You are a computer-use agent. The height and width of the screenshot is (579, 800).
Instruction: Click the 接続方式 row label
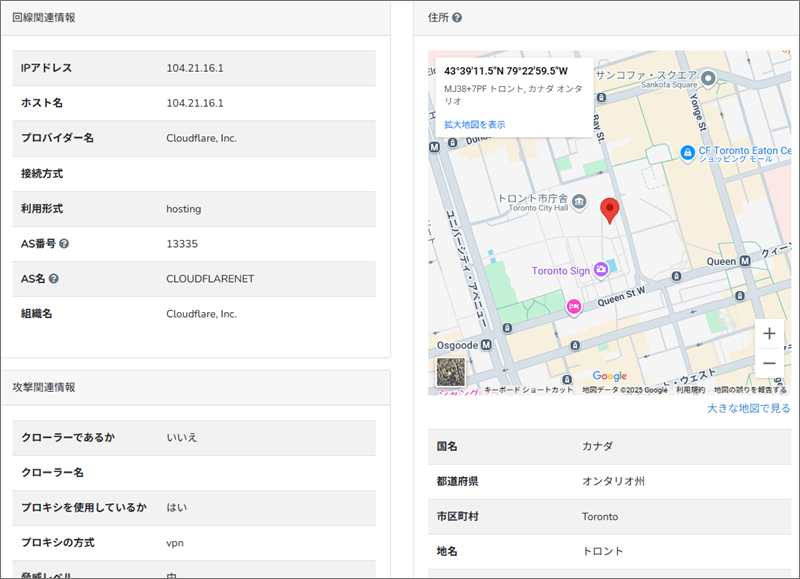point(42,173)
